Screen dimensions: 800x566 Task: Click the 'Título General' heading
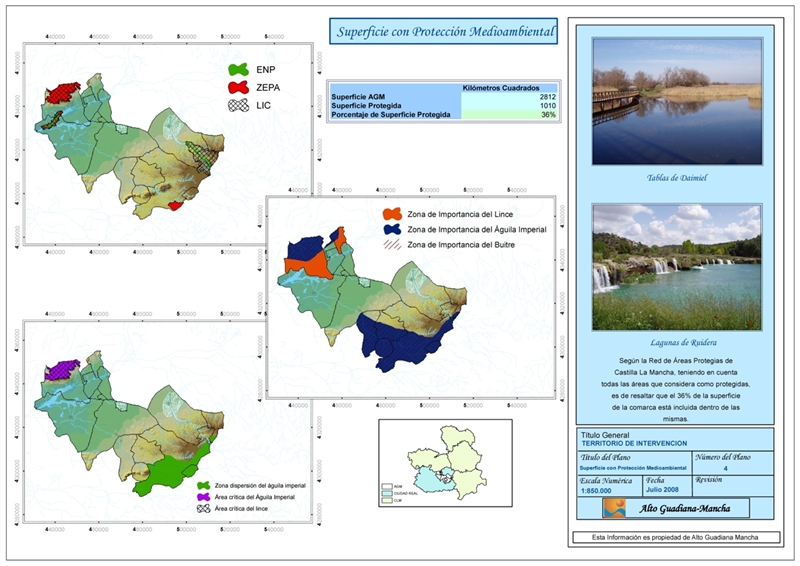click(605, 435)
